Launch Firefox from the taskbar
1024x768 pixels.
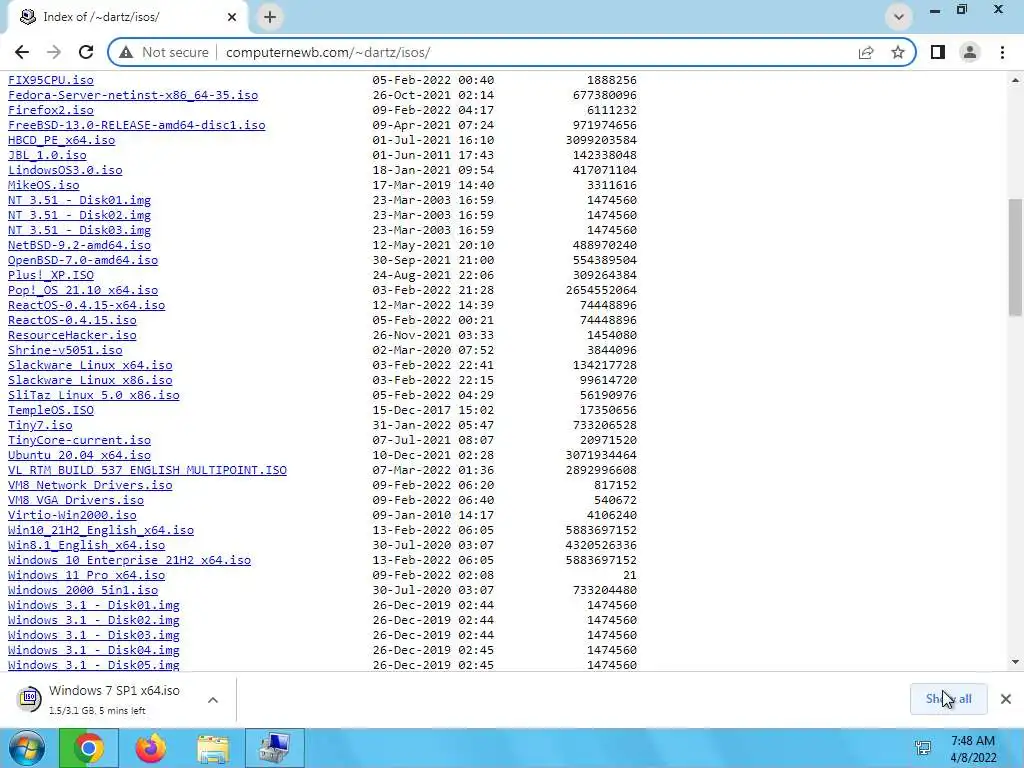(x=150, y=748)
